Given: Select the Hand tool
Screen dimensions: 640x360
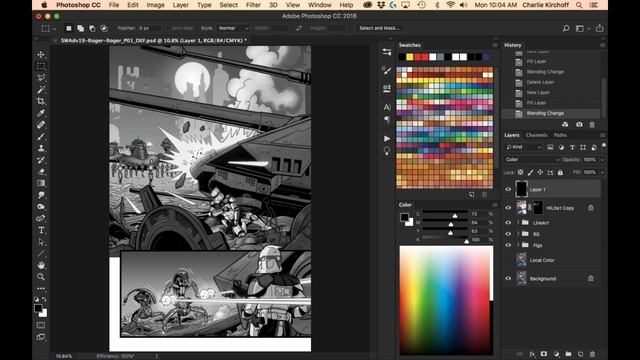Looking at the screenshot, I should tap(41, 265).
